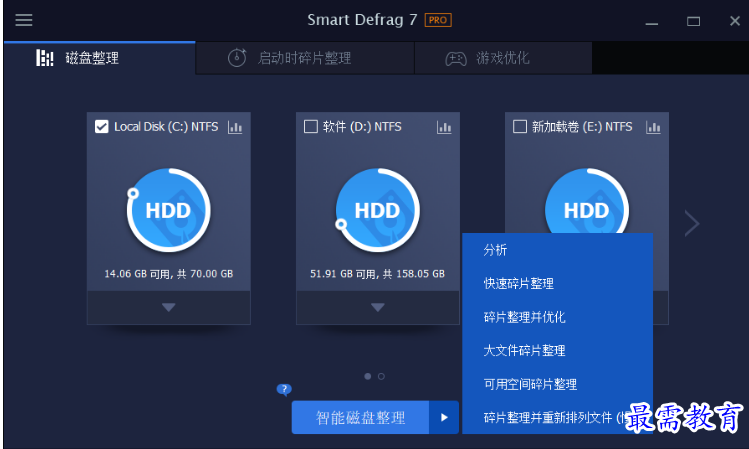
Task: Expand options under Local Disk (C:) card
Action: 169,307
